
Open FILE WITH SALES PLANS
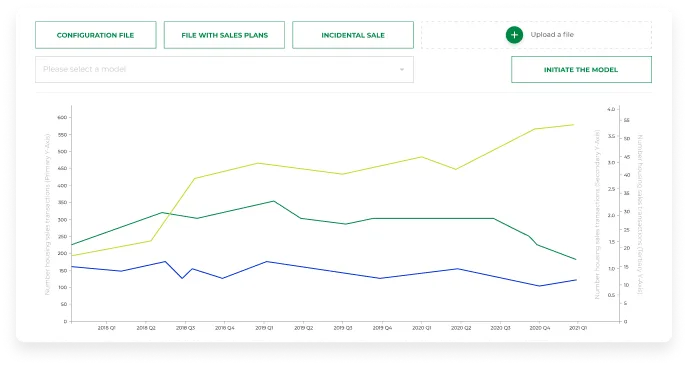[224, 35]
